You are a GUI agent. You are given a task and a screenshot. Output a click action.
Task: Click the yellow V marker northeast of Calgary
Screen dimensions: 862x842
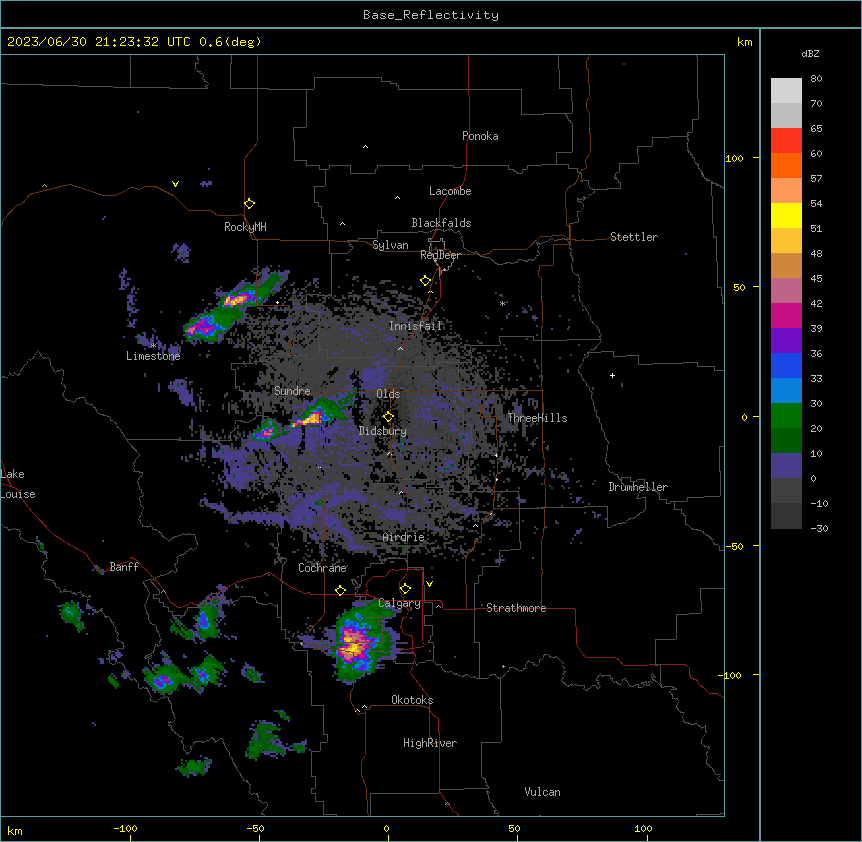(429, 584)
